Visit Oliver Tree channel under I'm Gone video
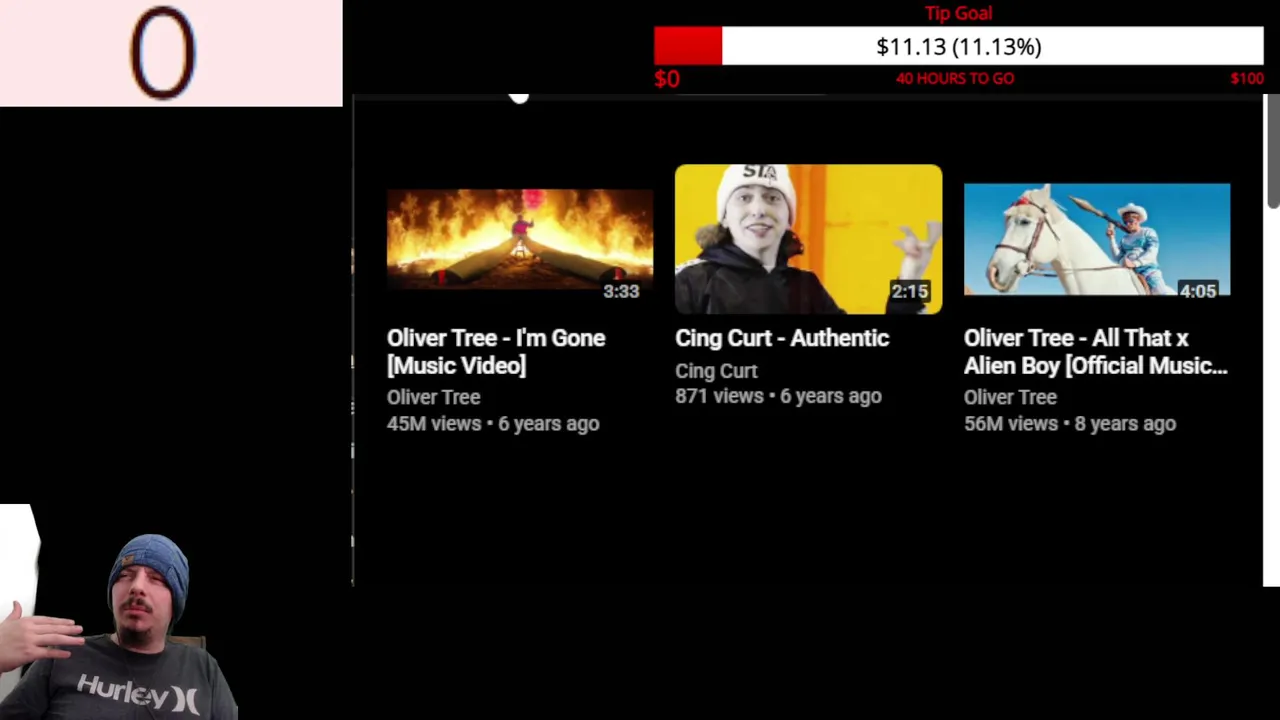This screenshot has width=1280, height=720. click(x=434, y=397)
